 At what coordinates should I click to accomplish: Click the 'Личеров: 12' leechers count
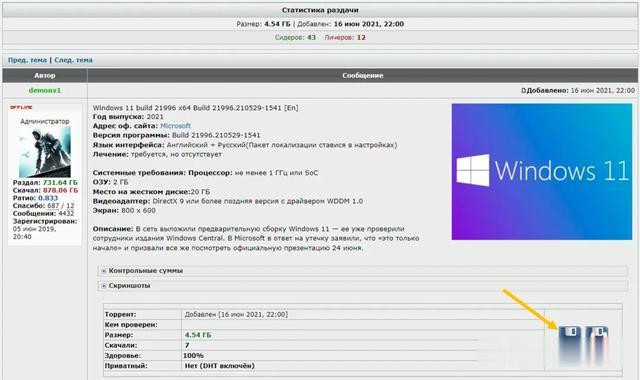click(345, 37)
